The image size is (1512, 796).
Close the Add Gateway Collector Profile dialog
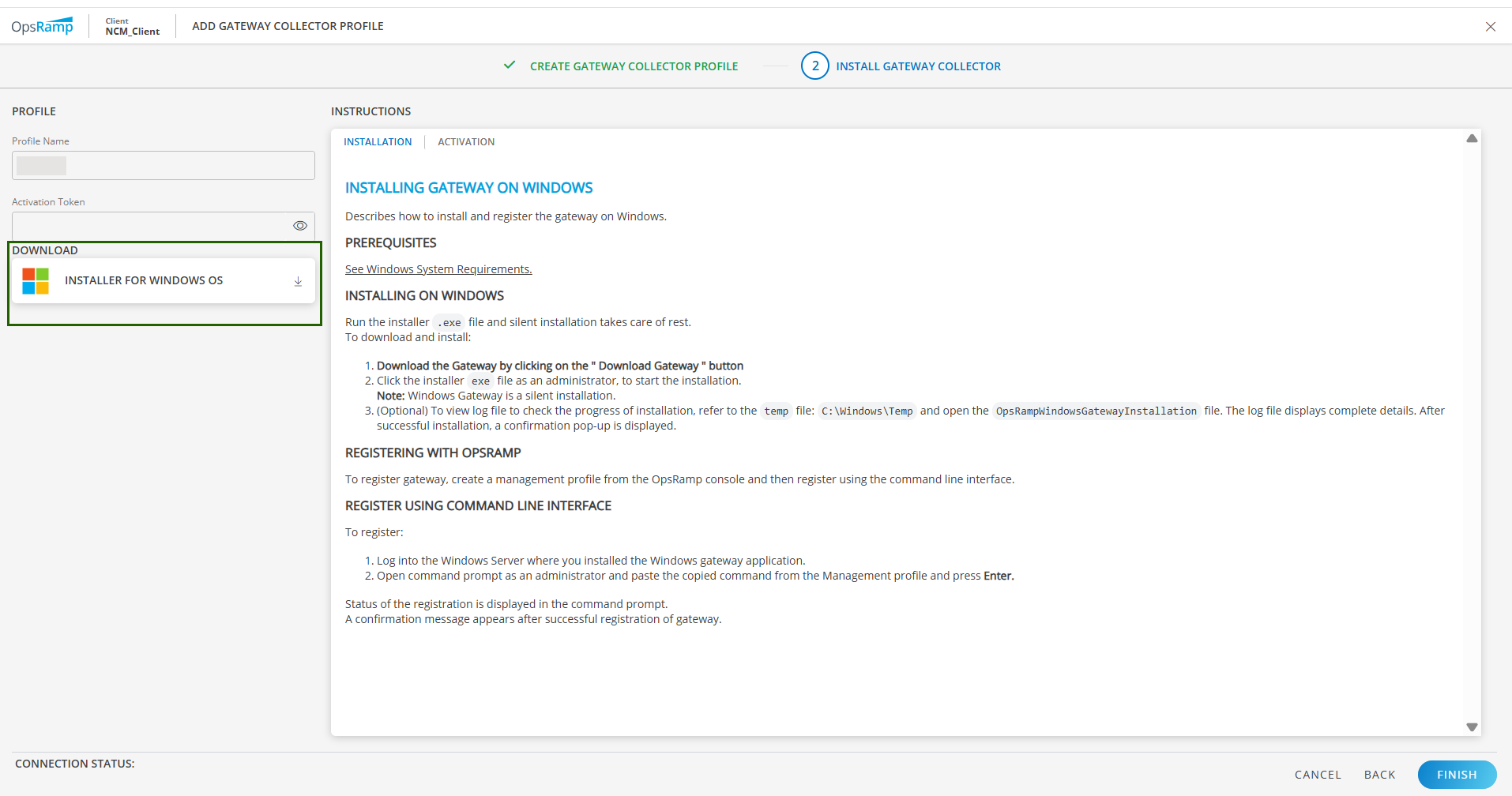click(x=1490, y=27)
